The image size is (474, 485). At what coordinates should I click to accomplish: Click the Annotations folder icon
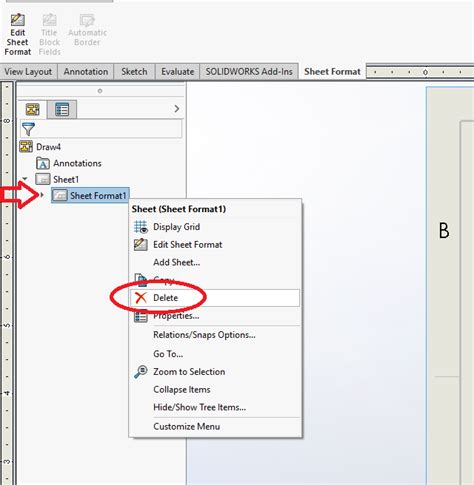click(x=43, y=163)
